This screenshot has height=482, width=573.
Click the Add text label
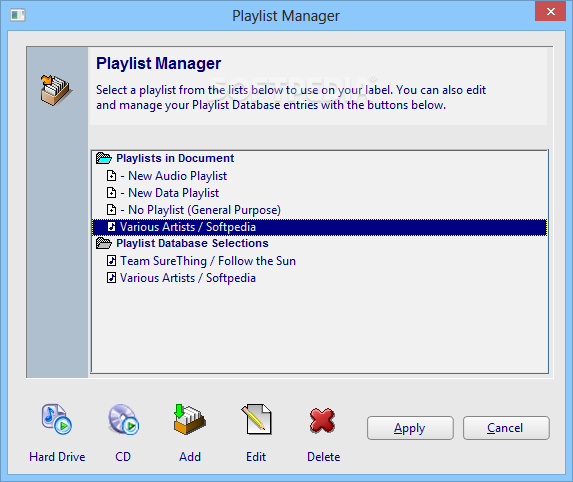point(190,457)
